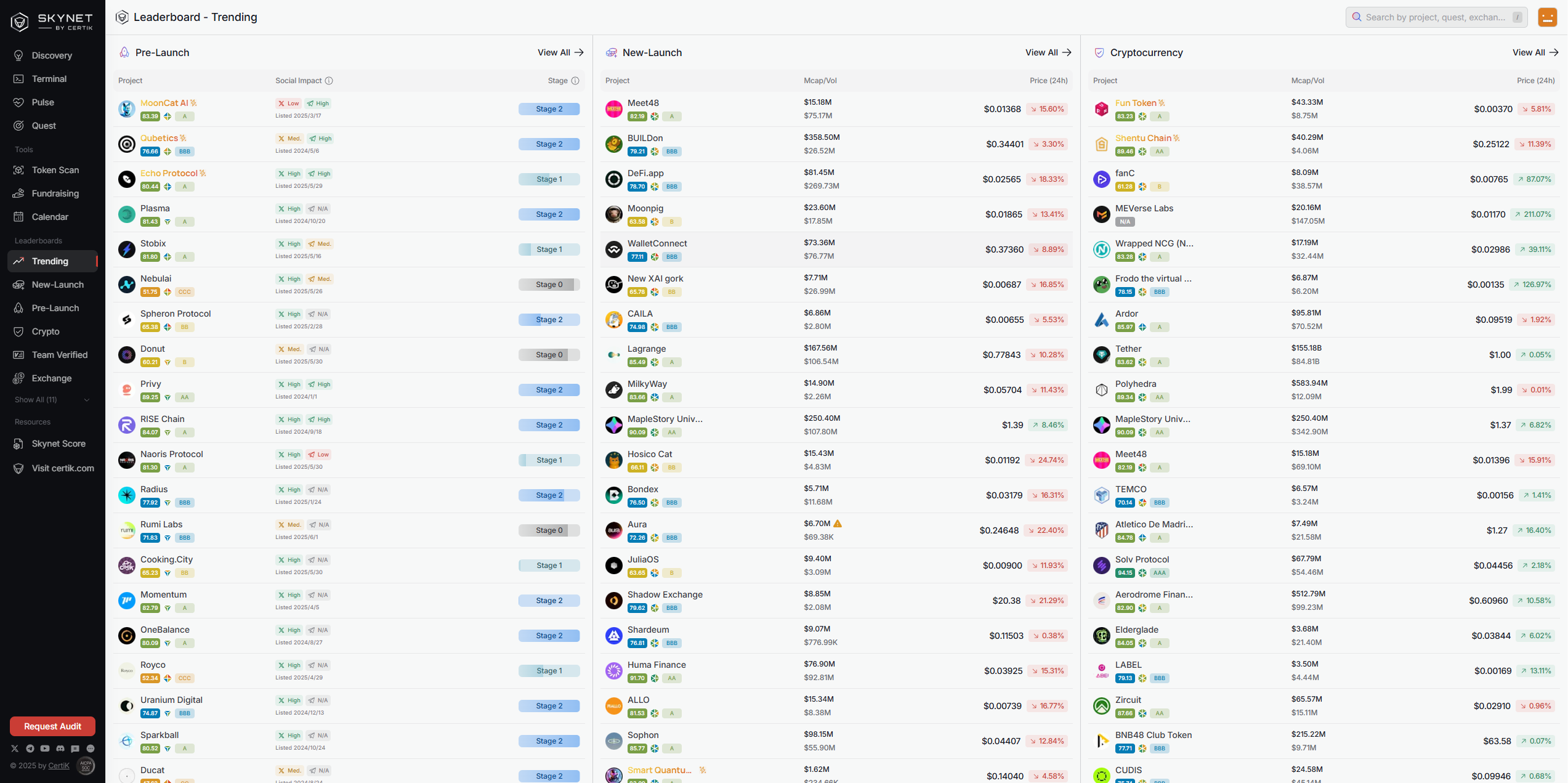The width and height of the screenshot is (1568, 783).
Task: Open the Pre-Launch leaderboard in sidebar
Action: (x=52, y=308)
